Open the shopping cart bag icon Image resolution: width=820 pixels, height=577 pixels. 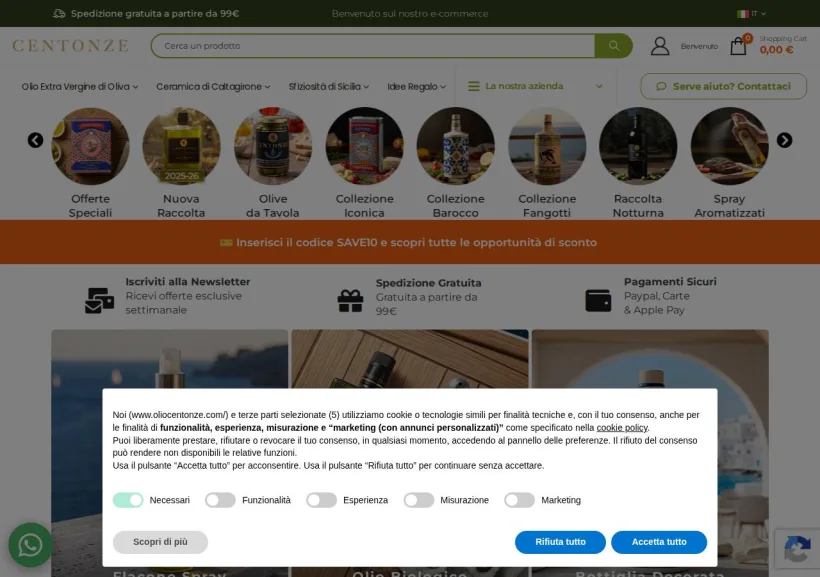click(x=738, y=46)
